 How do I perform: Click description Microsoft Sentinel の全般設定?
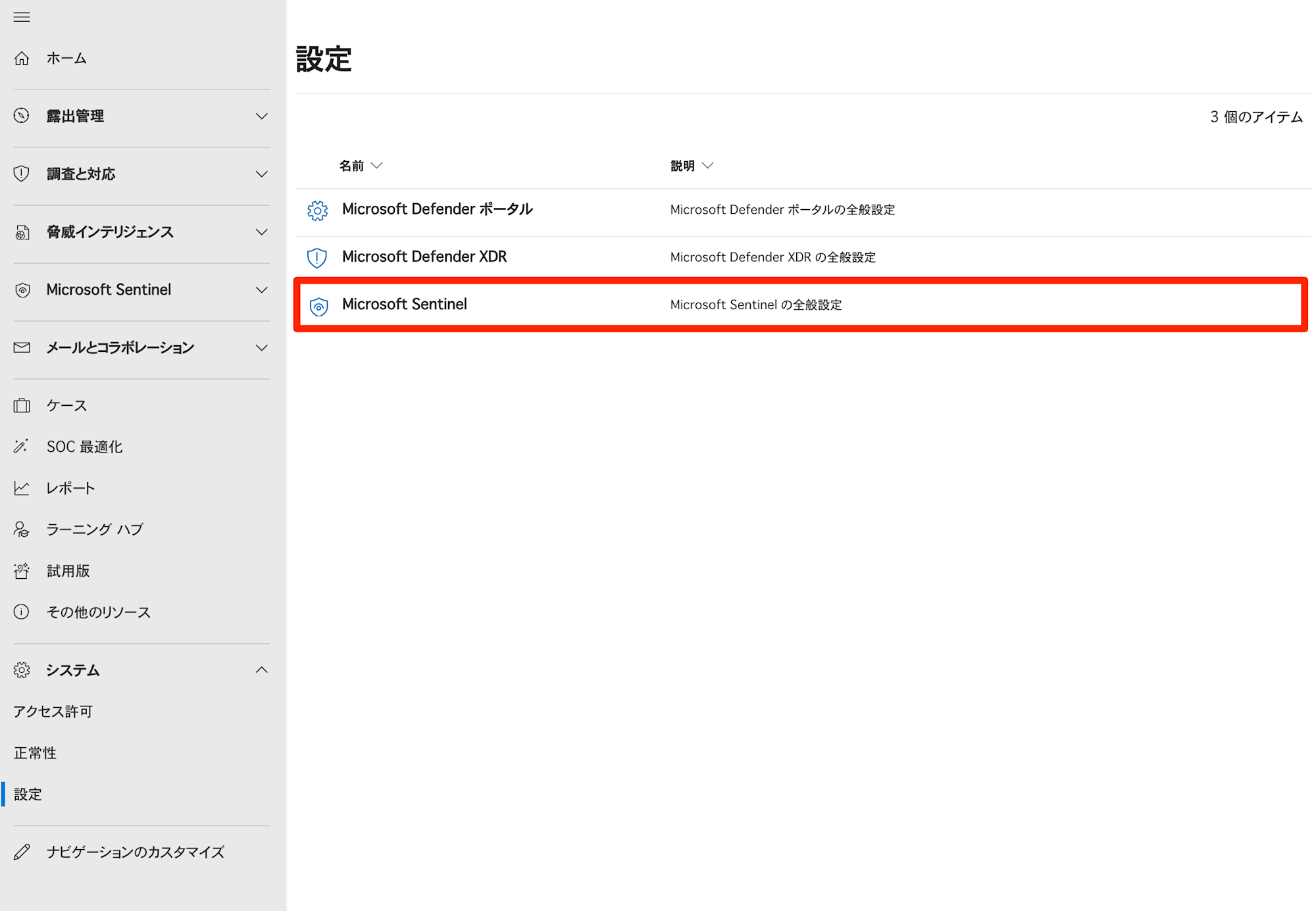[x=755, y=305]
